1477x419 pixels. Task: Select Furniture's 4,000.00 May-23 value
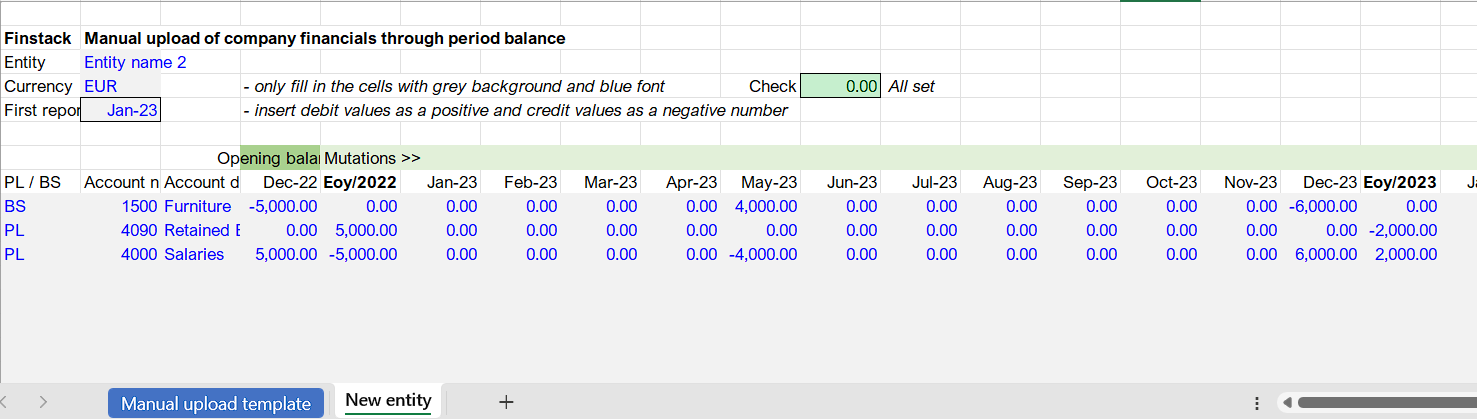click(x=760, y=206)
